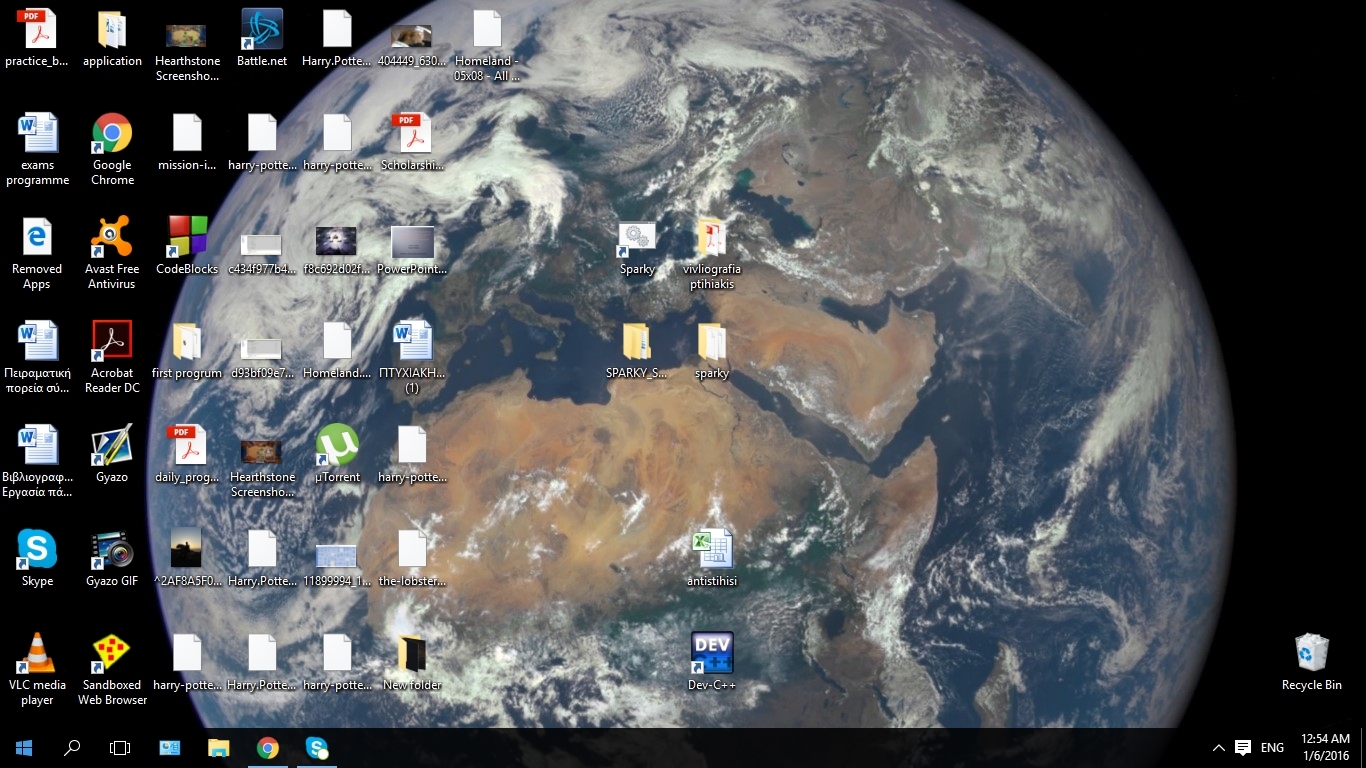Launch Acrobat Reader DC

[112, 357]
